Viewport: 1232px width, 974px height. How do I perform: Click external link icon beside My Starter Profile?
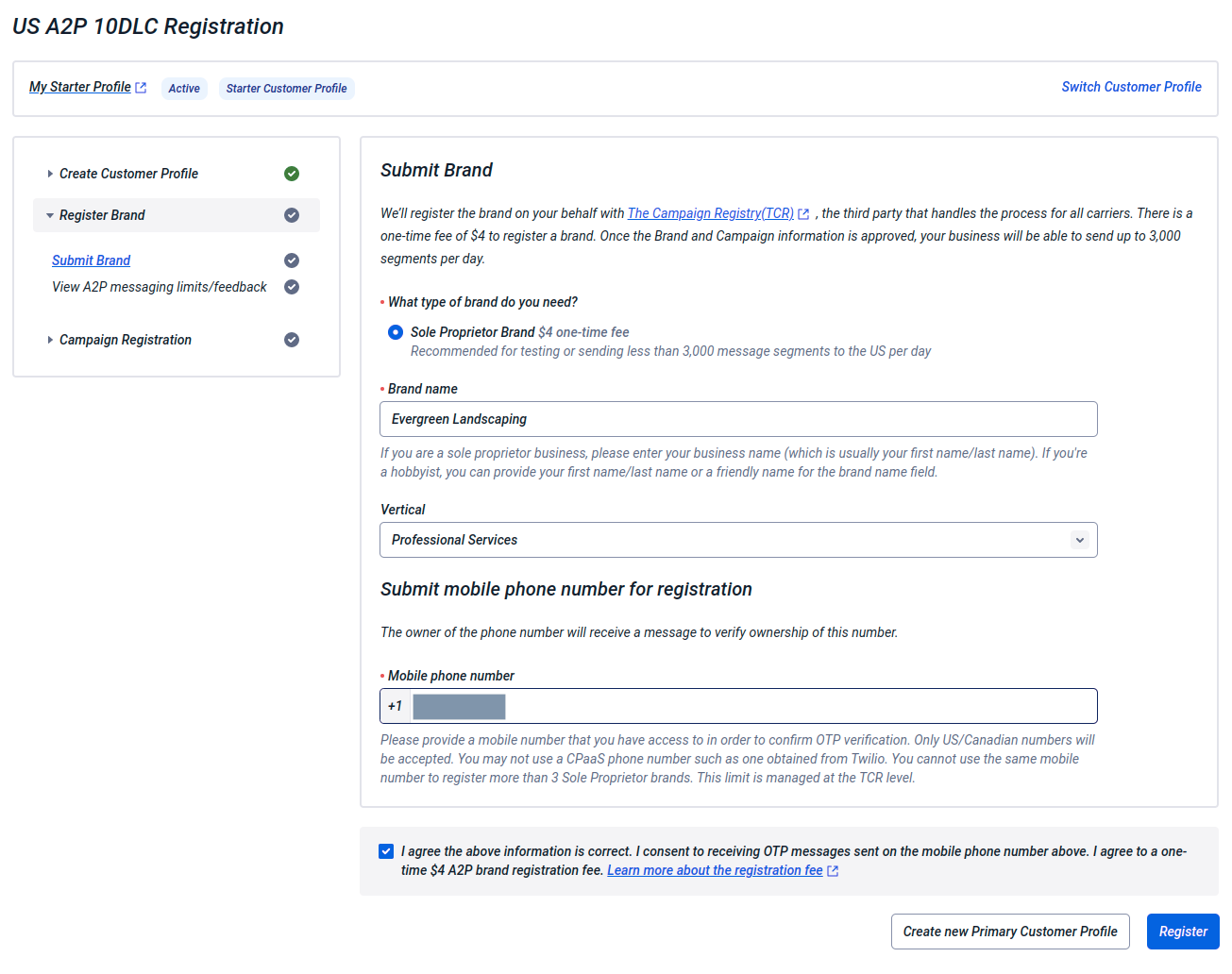(141, 88)
